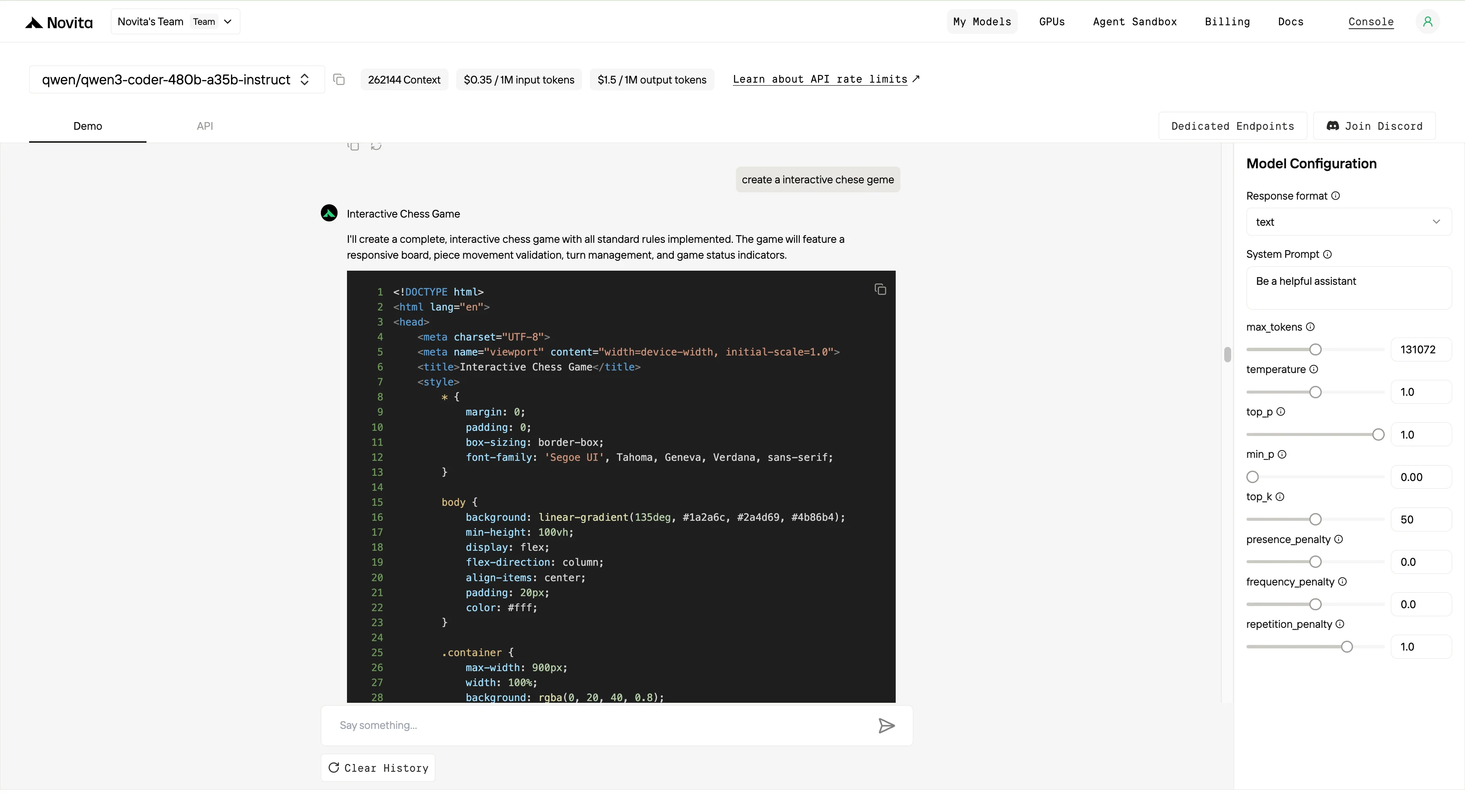Open the model selector qwen3-coder dropdown
This screenshot has width=1465, height=812.
click(x=177, y=80)
